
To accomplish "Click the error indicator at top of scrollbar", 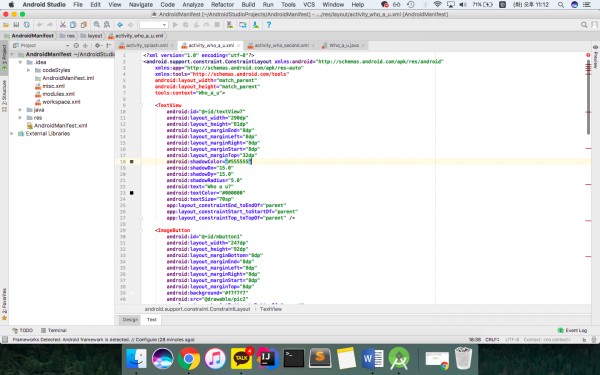I will (588, 55).
